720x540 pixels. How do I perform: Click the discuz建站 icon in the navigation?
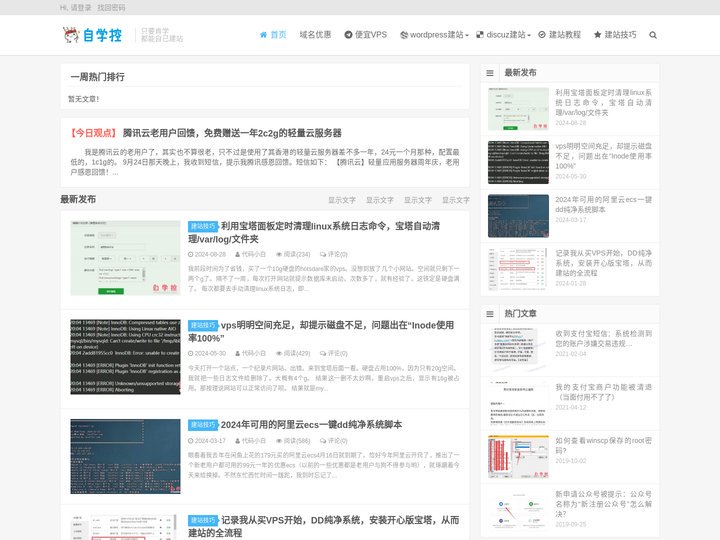(x=480, y=35)
